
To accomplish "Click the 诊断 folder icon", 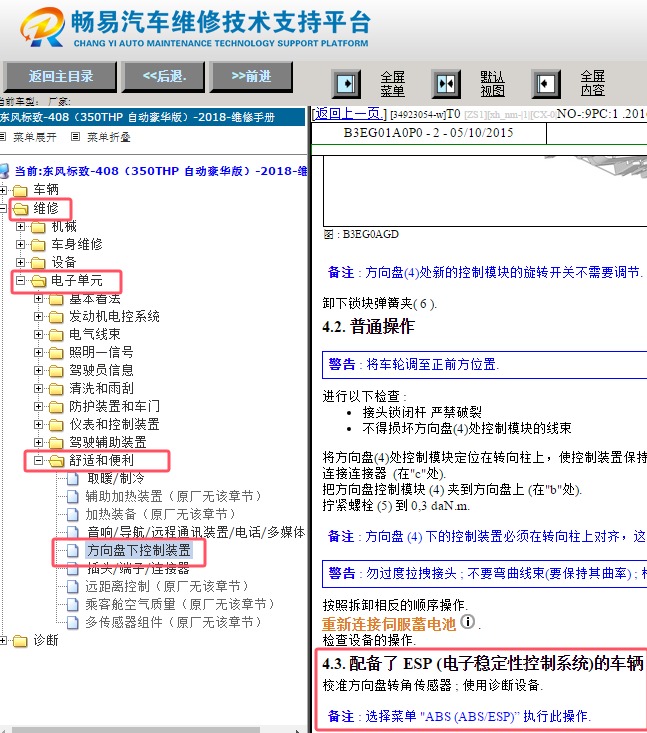I will pyautogui.click(x=20, y=641).
